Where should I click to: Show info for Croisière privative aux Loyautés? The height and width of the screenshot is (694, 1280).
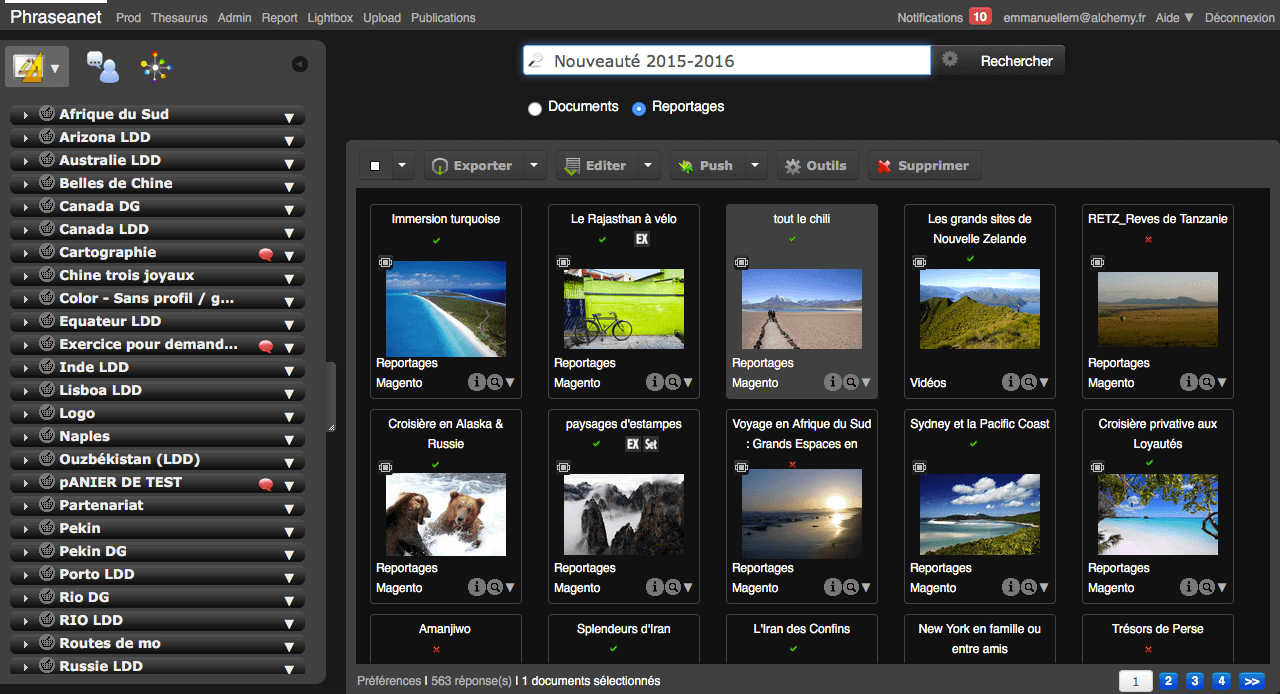[1188, 587]
